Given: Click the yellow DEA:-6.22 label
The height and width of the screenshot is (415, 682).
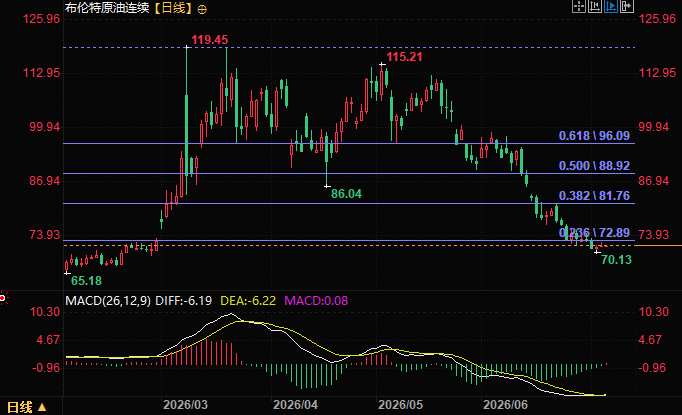Looking at the screenshot, I should [248, 301].
